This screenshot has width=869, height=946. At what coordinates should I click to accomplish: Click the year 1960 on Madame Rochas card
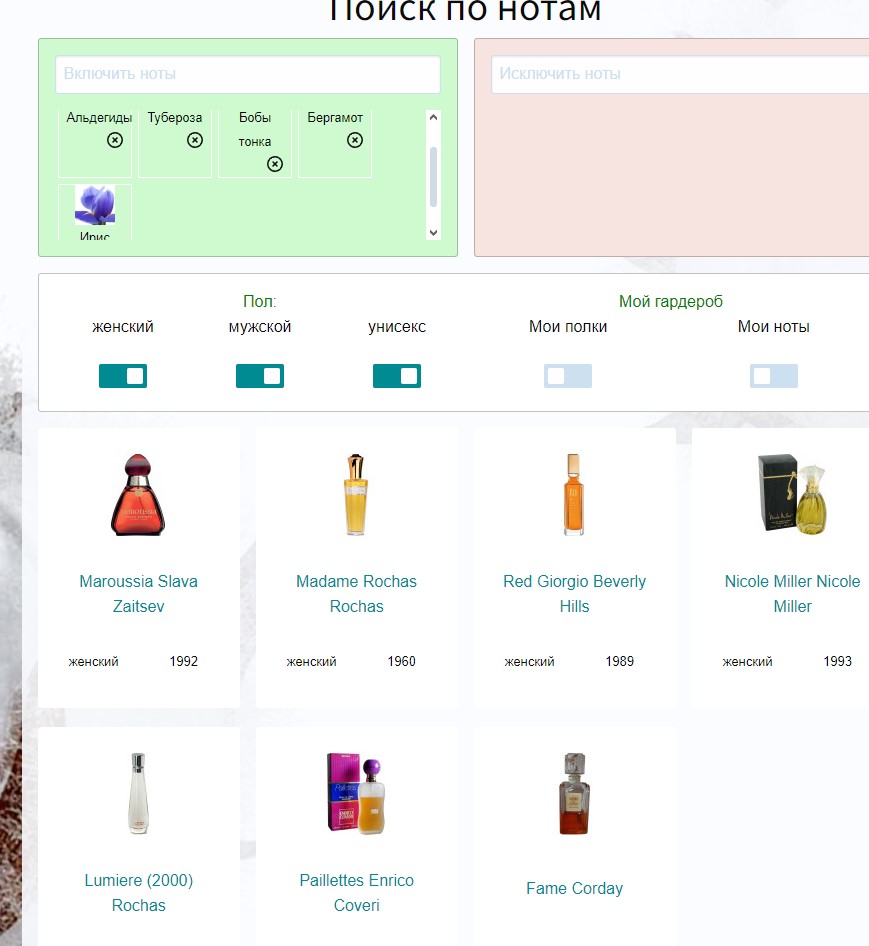(x=401, y=661)
